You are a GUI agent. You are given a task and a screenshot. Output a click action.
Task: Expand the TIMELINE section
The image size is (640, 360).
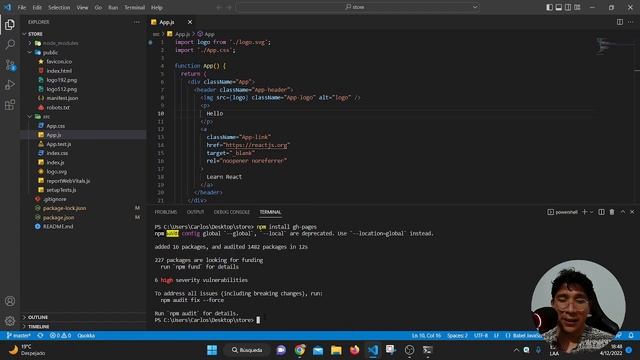(x=38, y=327)
